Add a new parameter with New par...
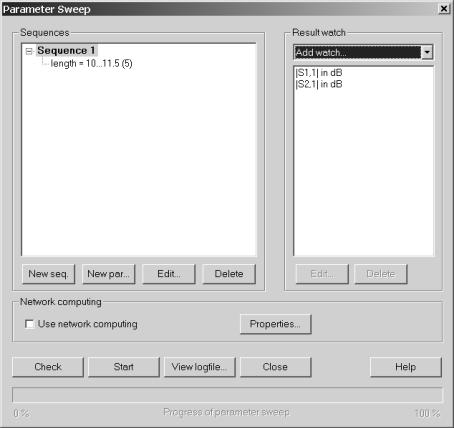 pos(108,274)
